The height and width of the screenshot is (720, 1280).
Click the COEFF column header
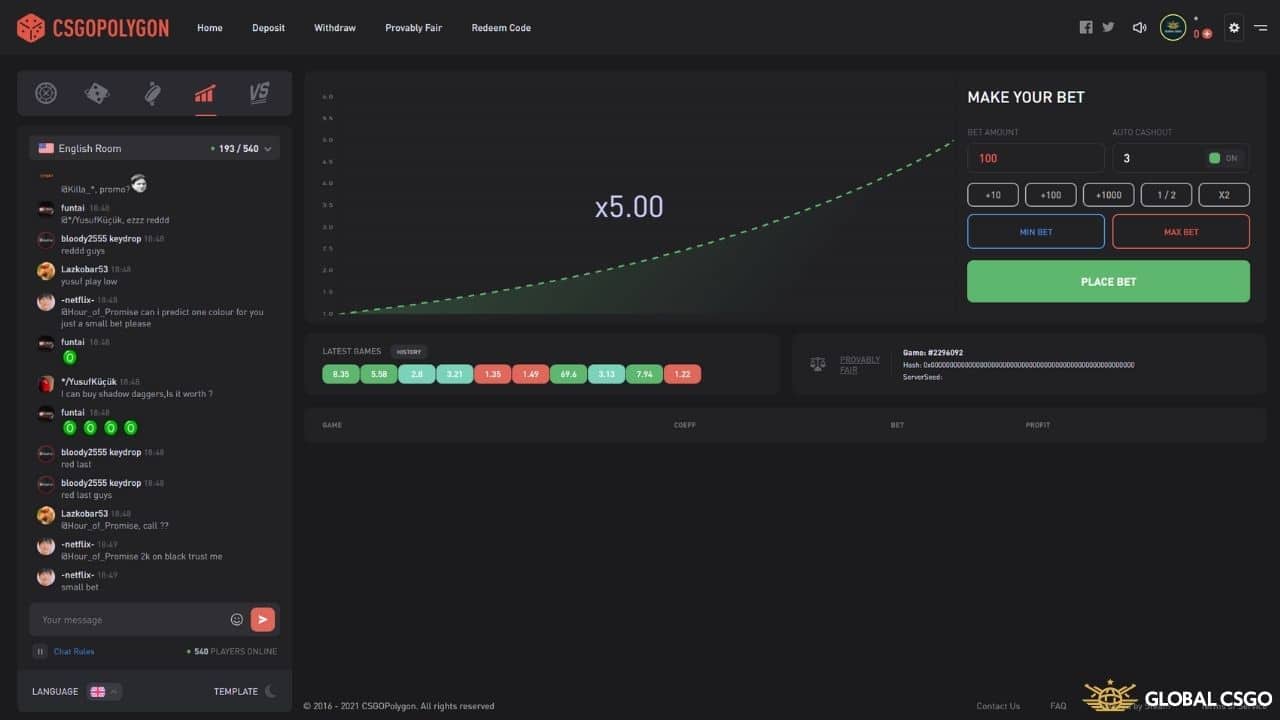point(685,425)
